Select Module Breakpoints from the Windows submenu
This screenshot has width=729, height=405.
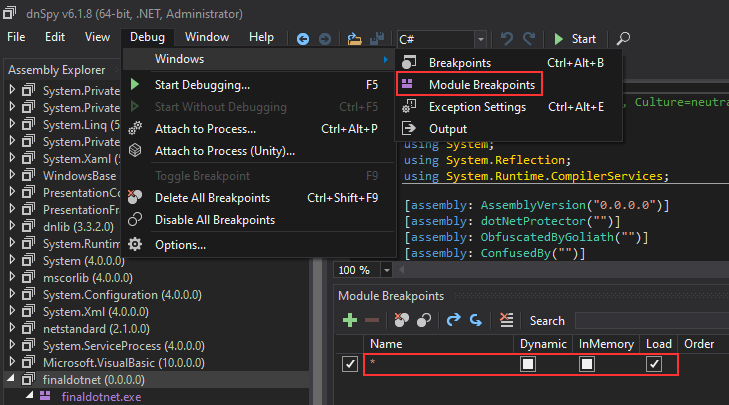tap(480, 85)
